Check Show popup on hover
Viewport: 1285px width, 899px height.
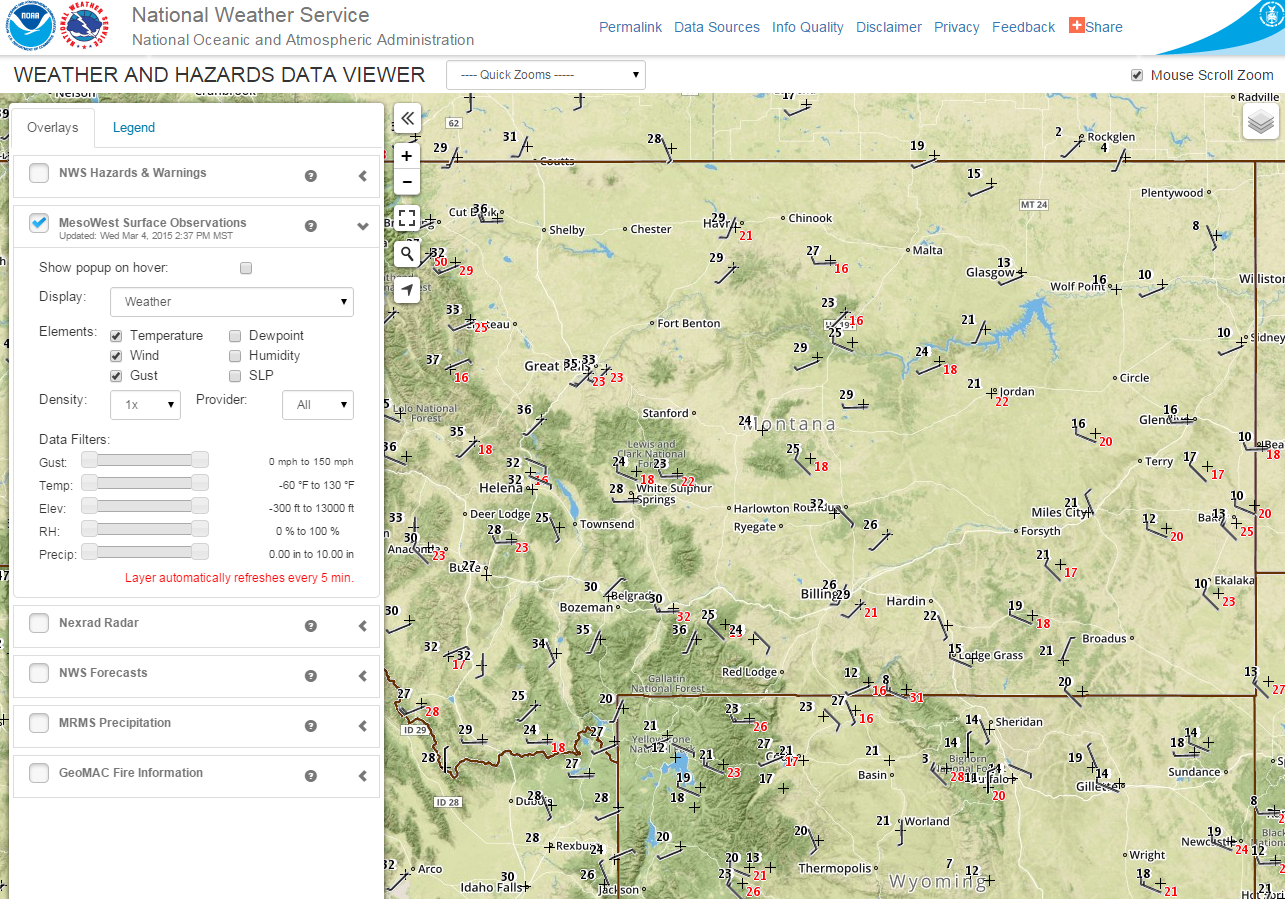click(246, 268)
